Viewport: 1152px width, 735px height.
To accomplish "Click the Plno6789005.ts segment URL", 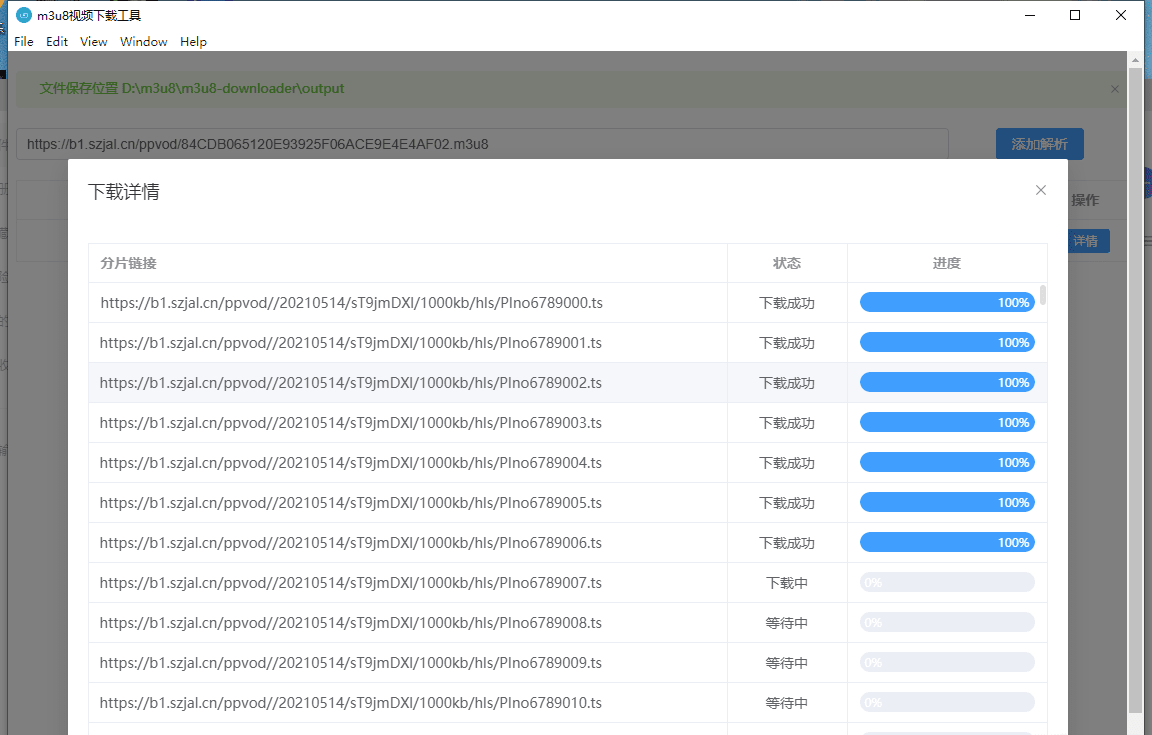I will point(351,503).
